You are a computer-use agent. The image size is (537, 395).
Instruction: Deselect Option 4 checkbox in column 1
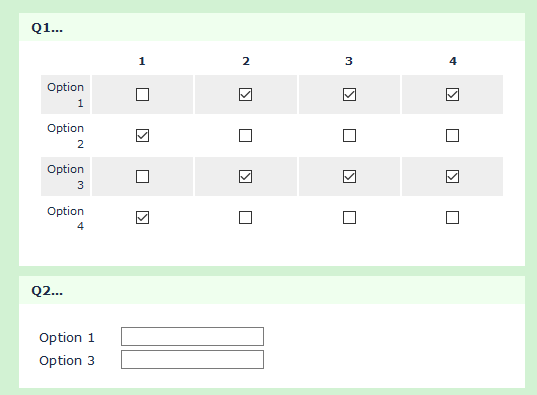click(x=142, y=217)
